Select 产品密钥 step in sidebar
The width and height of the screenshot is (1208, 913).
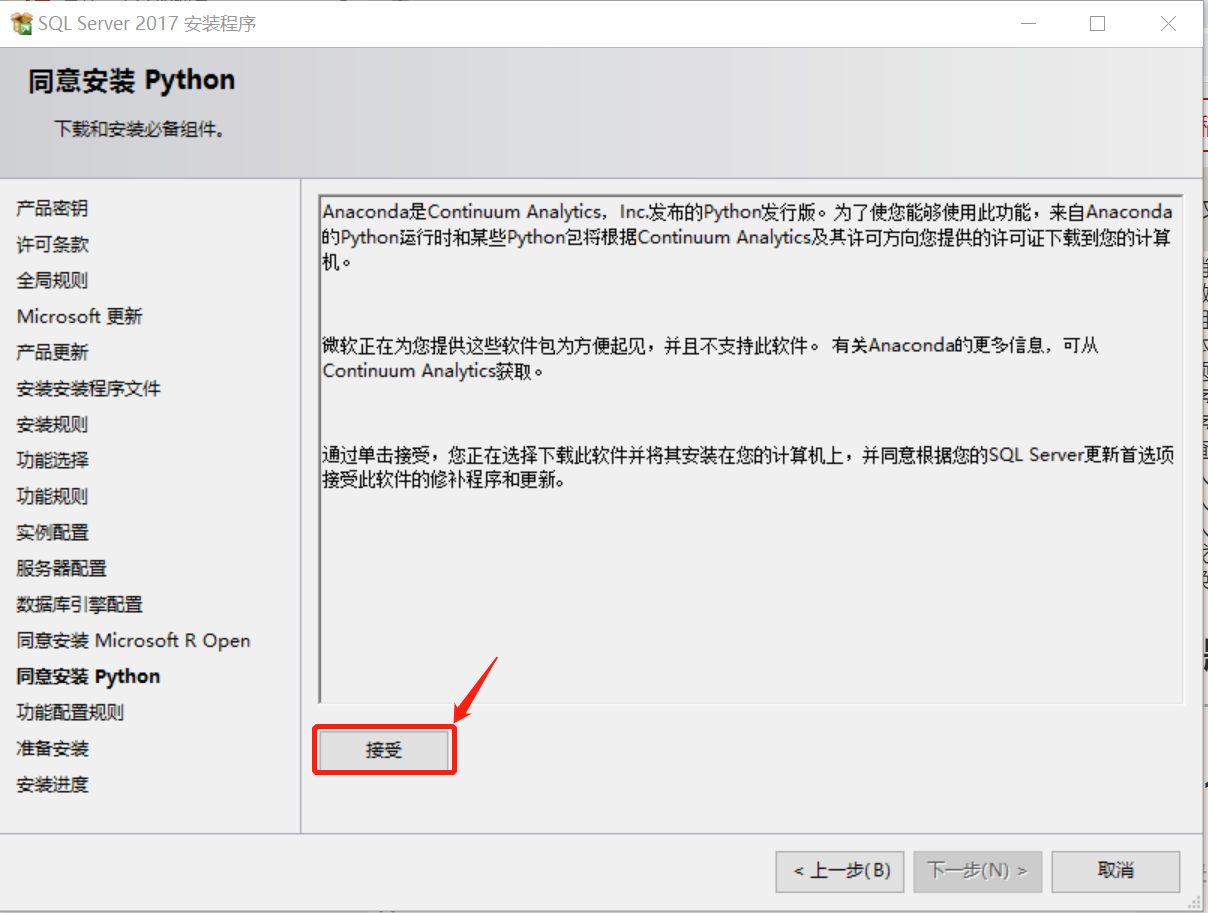coord(52,208)
